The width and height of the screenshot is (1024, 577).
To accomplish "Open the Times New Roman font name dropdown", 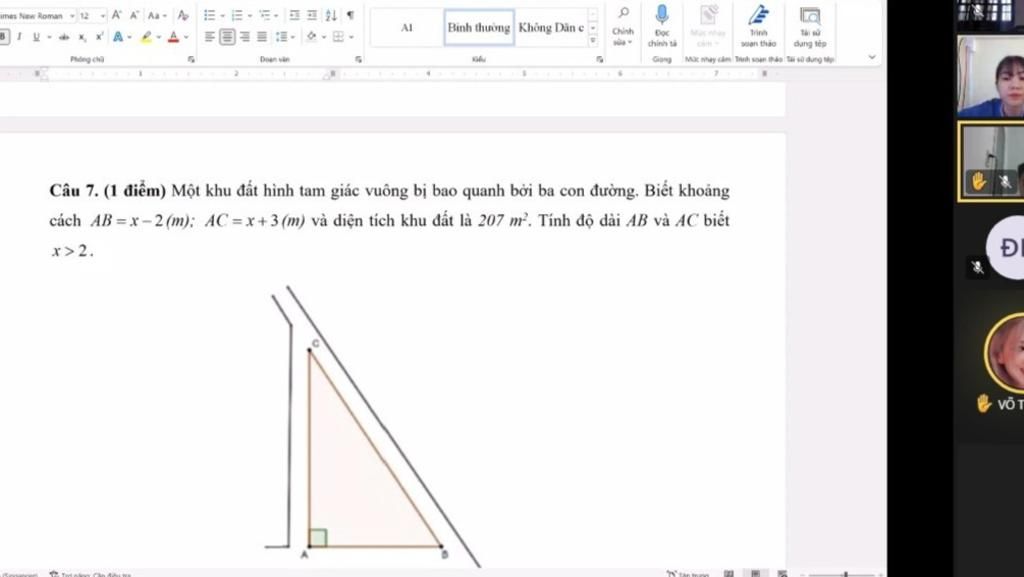I will point(72,16).
